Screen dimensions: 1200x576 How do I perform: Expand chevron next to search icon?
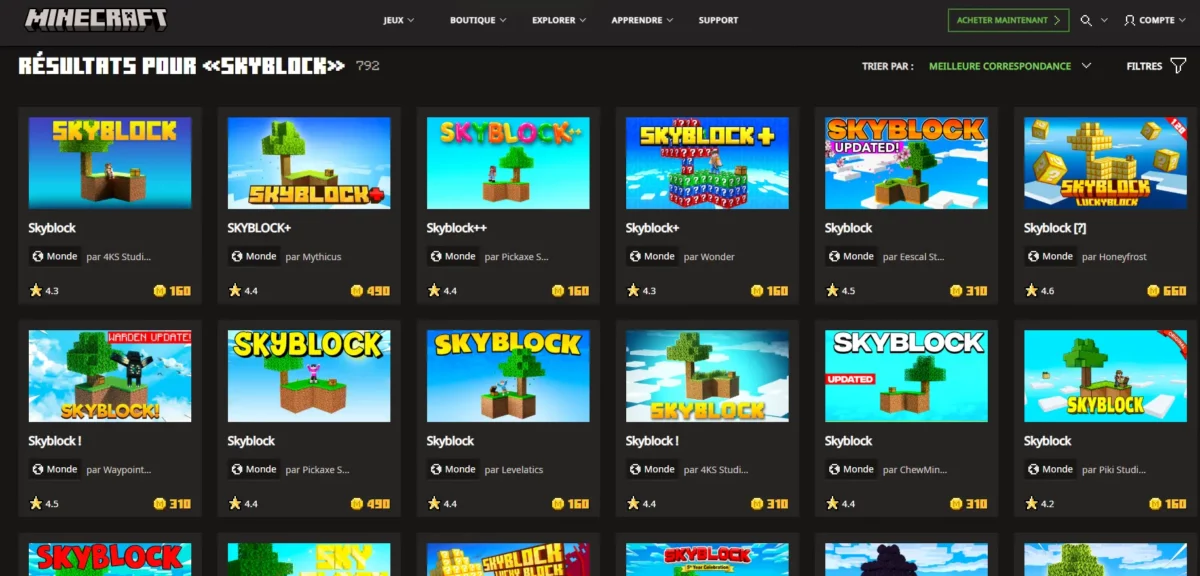[x=1104, y=20]
